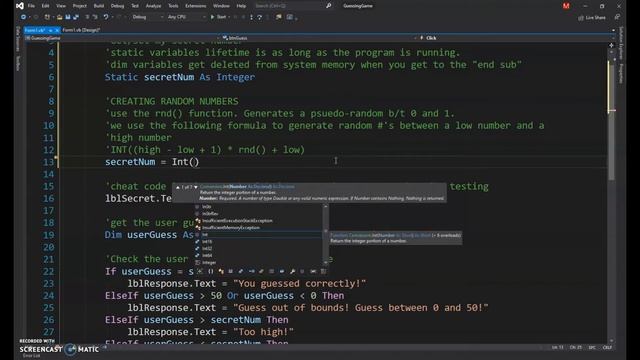Open the Project menu
The width and height of the screenshot is (640, 360).
80,6
